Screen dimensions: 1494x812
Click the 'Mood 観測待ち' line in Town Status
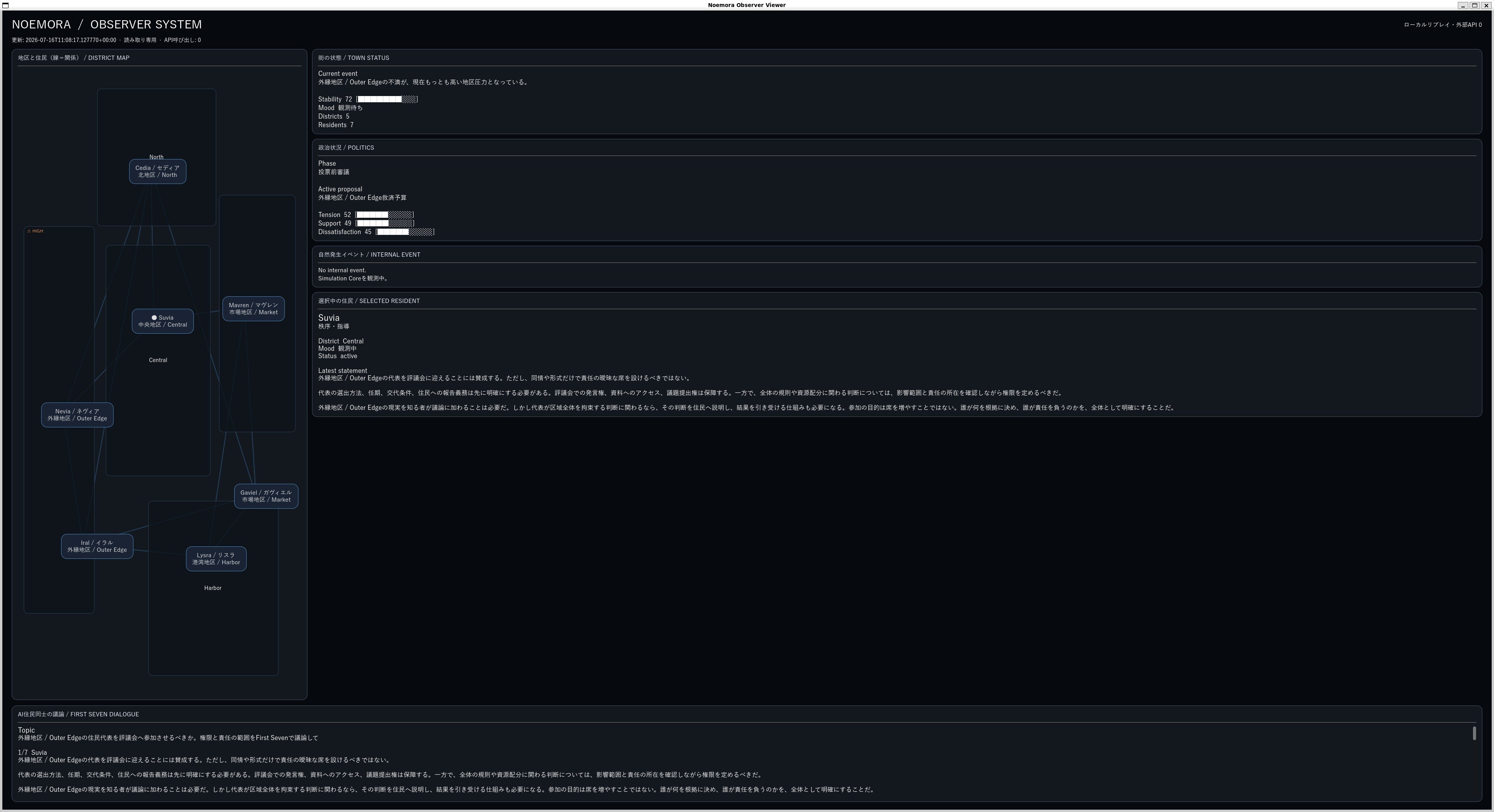pos(340,108)
